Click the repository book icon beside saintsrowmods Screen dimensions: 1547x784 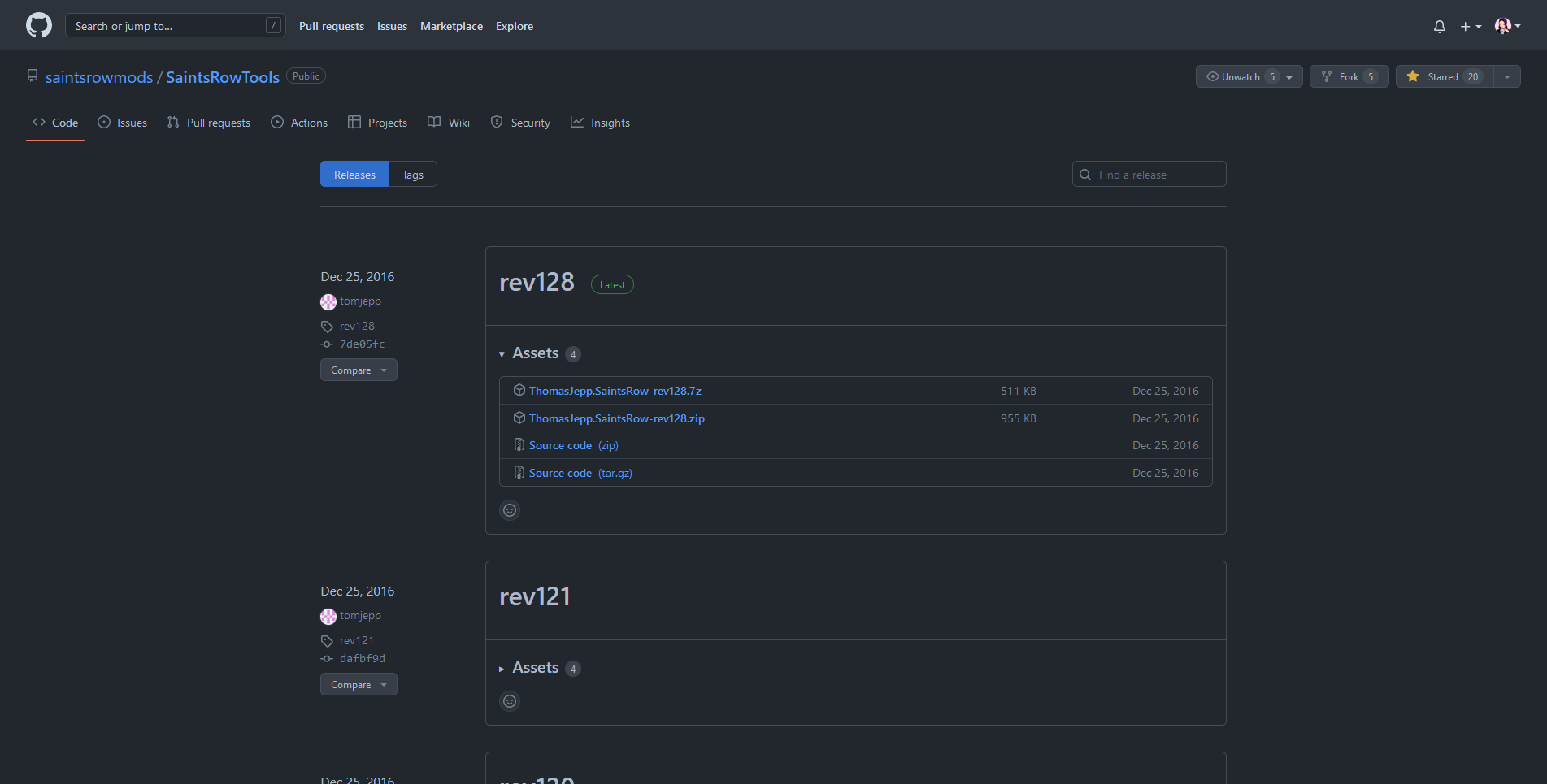[33, 76]
